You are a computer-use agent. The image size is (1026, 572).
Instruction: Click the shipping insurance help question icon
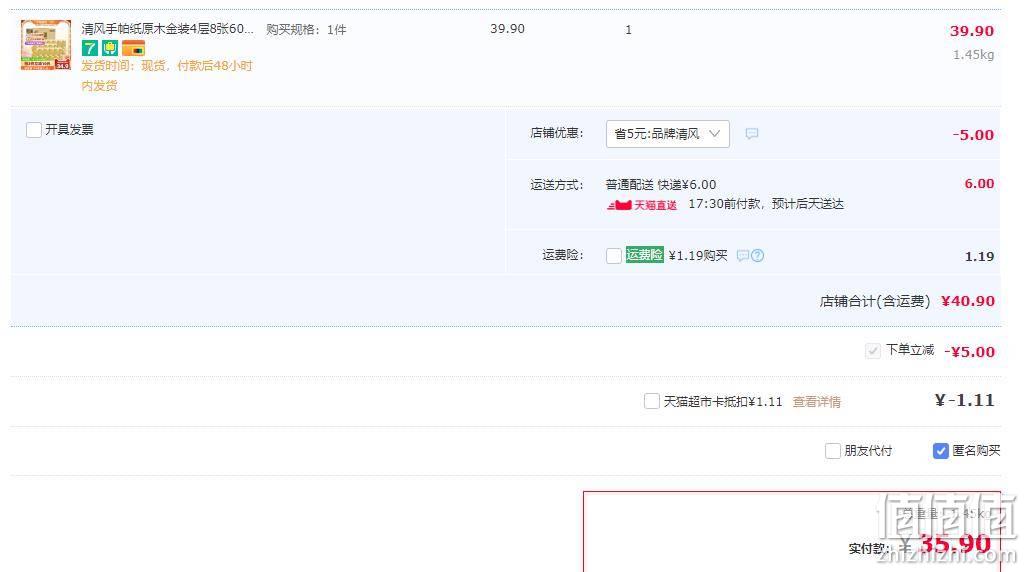point(758,255)
